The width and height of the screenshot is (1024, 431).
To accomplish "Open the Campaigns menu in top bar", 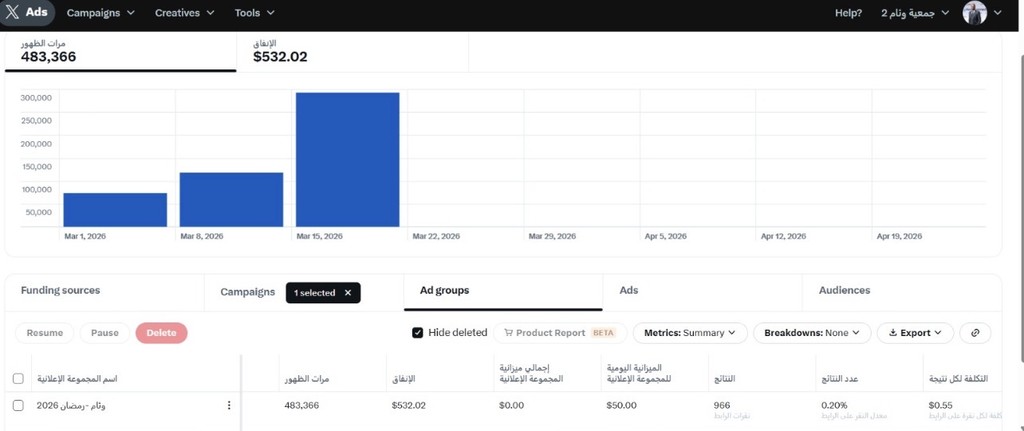I will (x=106, y=13).
